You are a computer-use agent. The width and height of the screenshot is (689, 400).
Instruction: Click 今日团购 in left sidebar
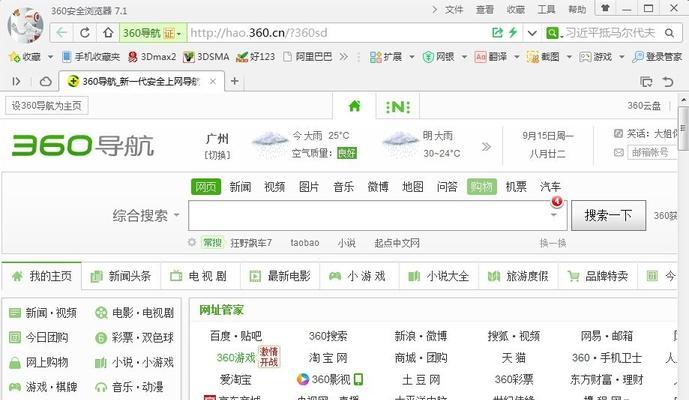pos(39,338)
